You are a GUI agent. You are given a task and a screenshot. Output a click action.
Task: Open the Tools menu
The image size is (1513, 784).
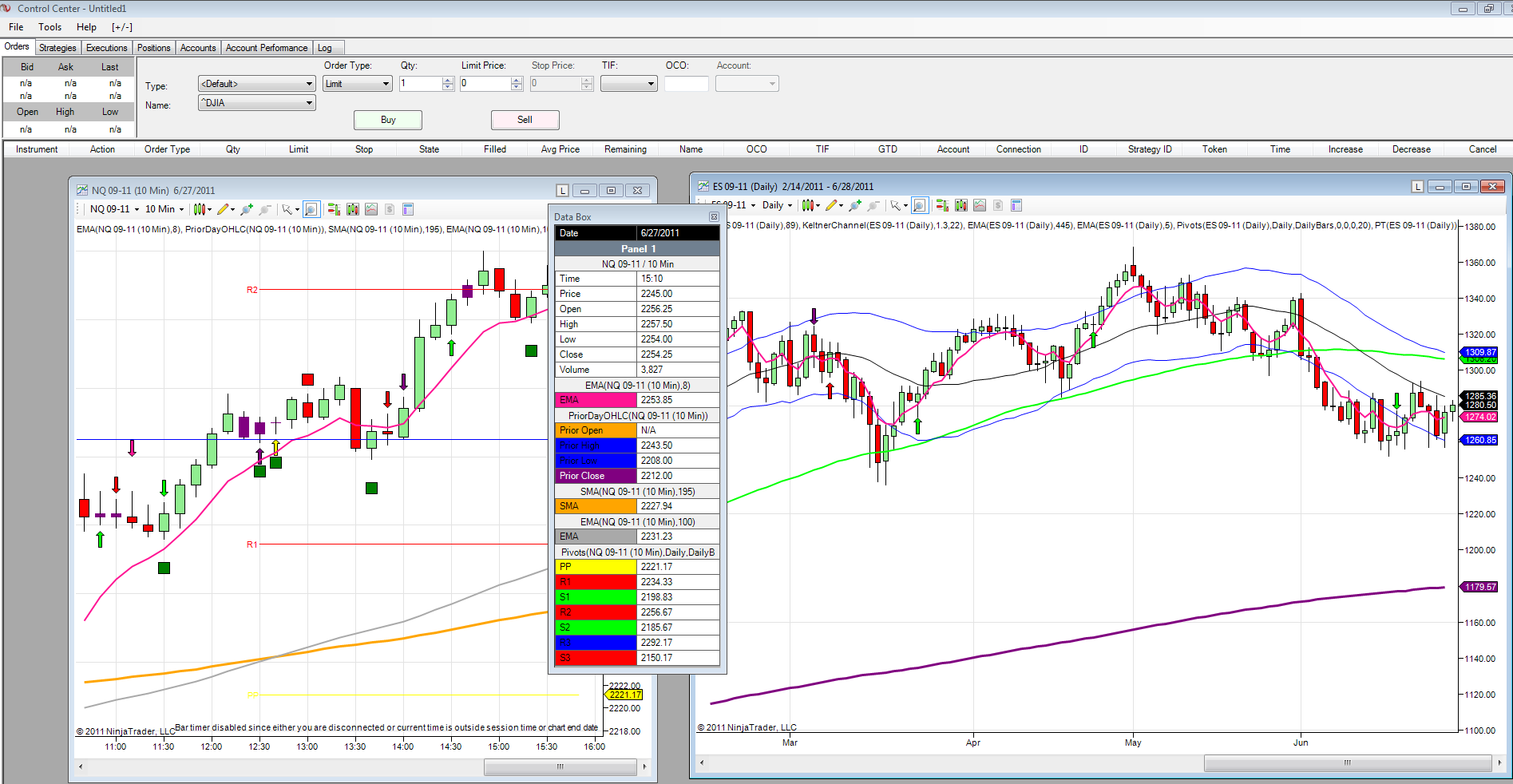[x=50, y=27]
